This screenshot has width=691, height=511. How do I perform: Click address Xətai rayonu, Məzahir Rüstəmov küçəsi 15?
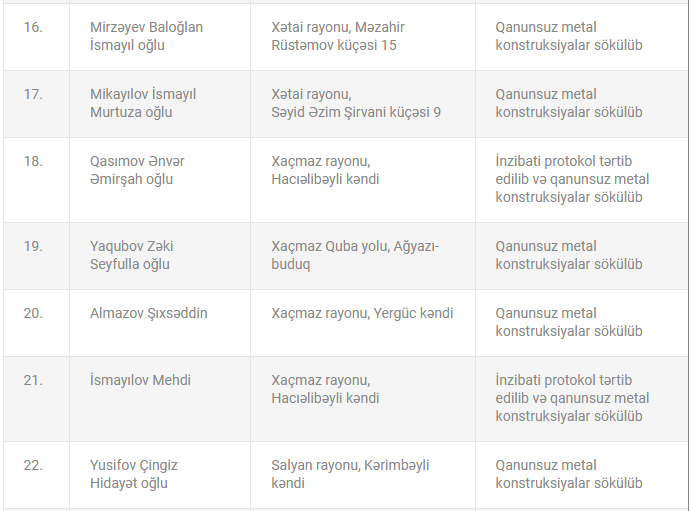click(x=338, y=36)
